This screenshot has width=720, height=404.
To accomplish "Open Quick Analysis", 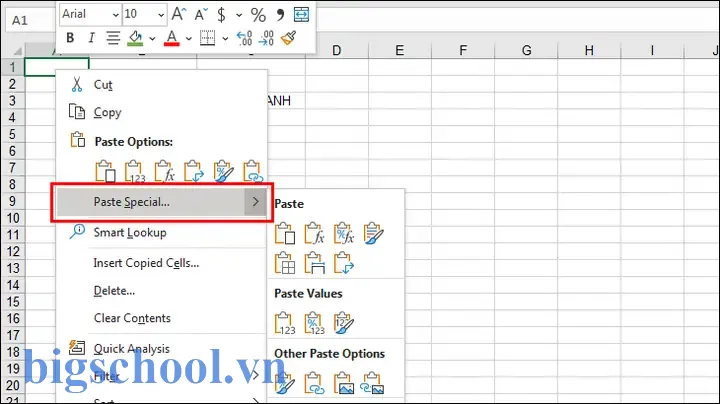I will 161,349.
